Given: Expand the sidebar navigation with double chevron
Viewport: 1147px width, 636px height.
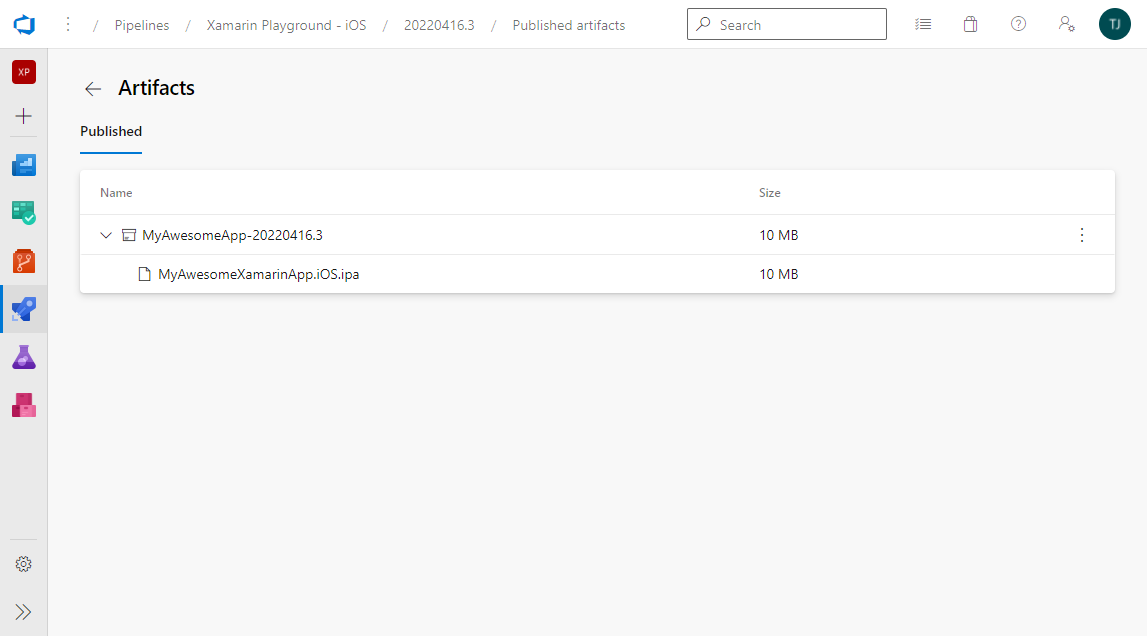Looking at the screenshot, I should [24, 612].
